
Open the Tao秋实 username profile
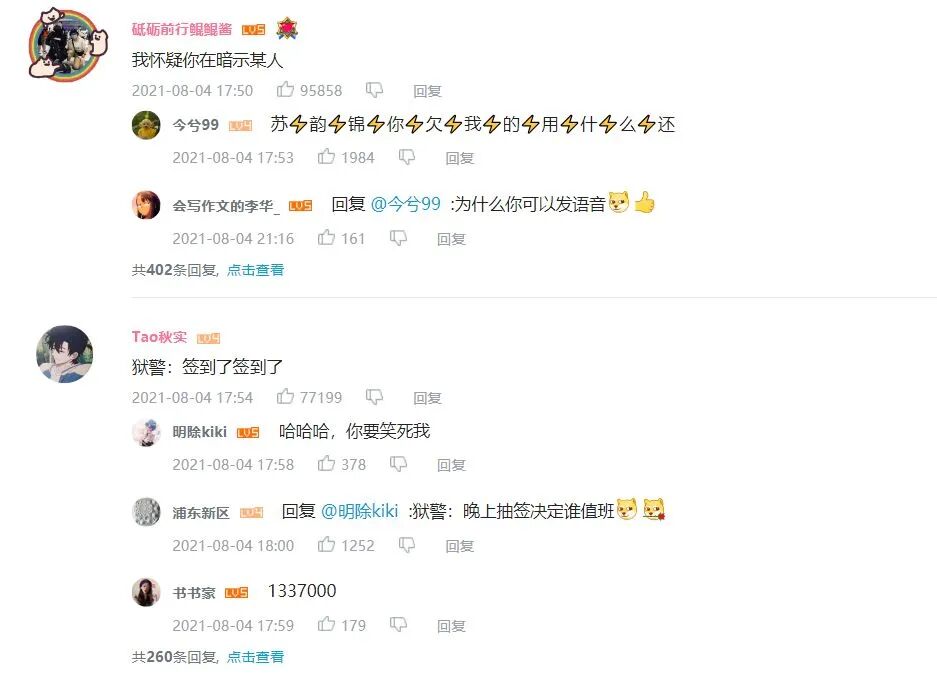click(159, 337)
